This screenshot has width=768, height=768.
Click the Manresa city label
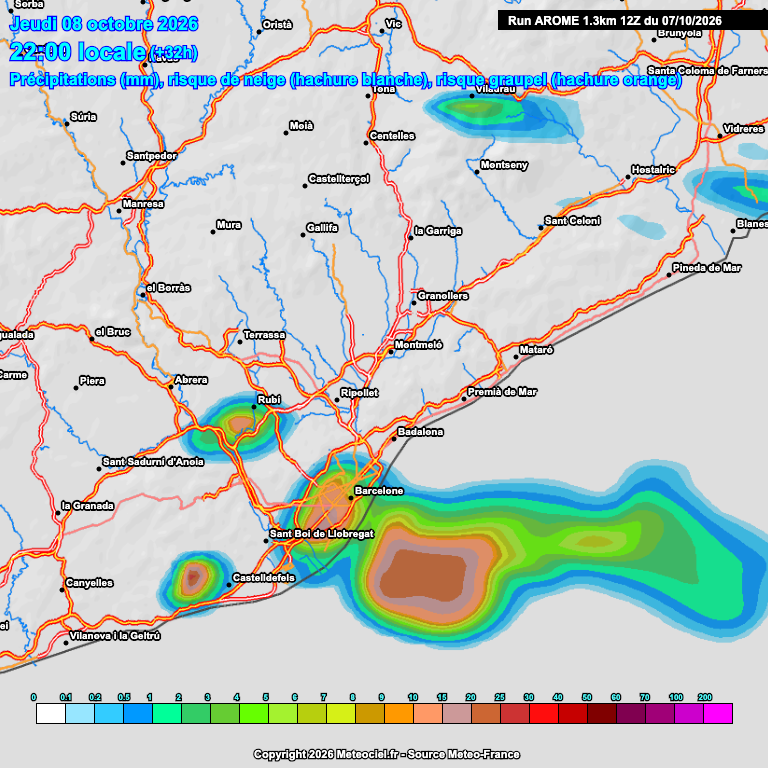click(x=143, y=204)
